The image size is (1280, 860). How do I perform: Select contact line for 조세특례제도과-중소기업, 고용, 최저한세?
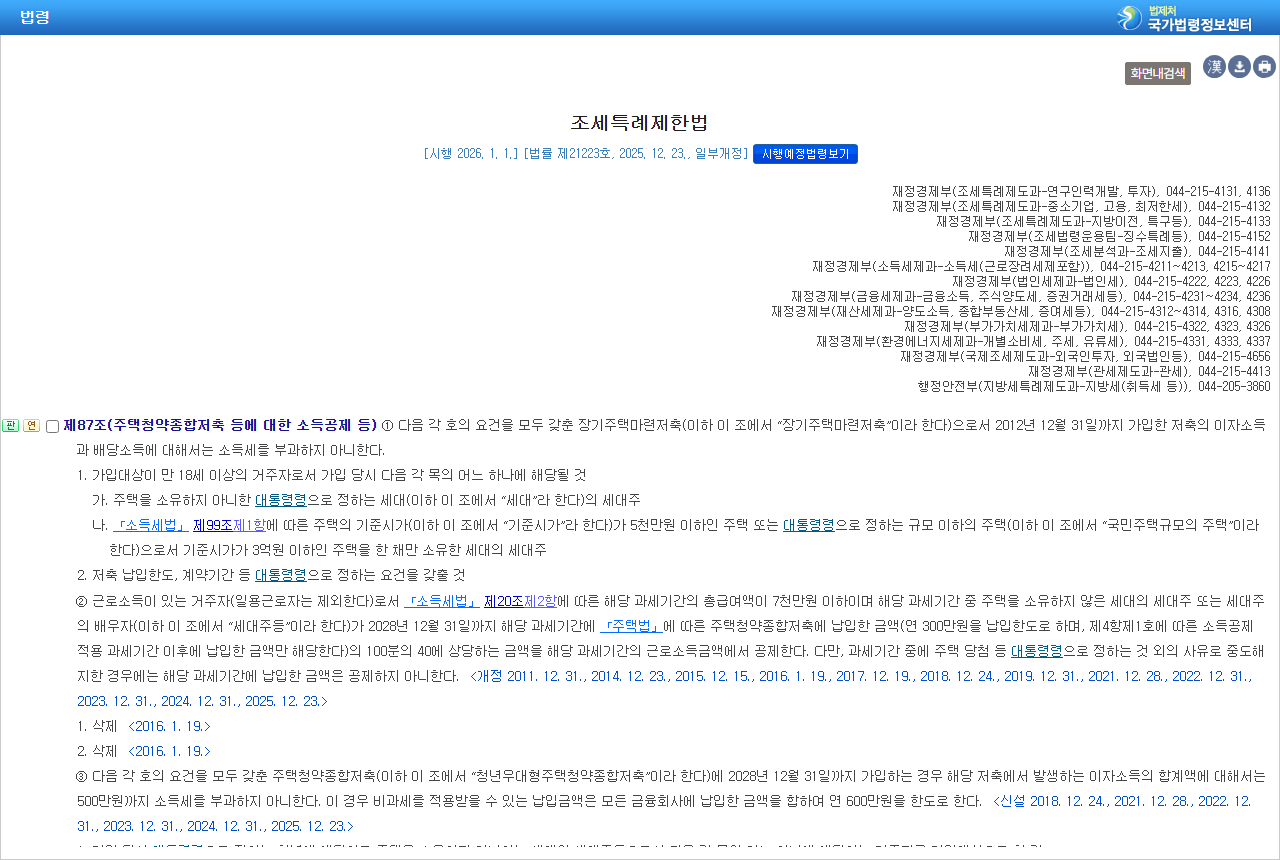(1081, 206)
